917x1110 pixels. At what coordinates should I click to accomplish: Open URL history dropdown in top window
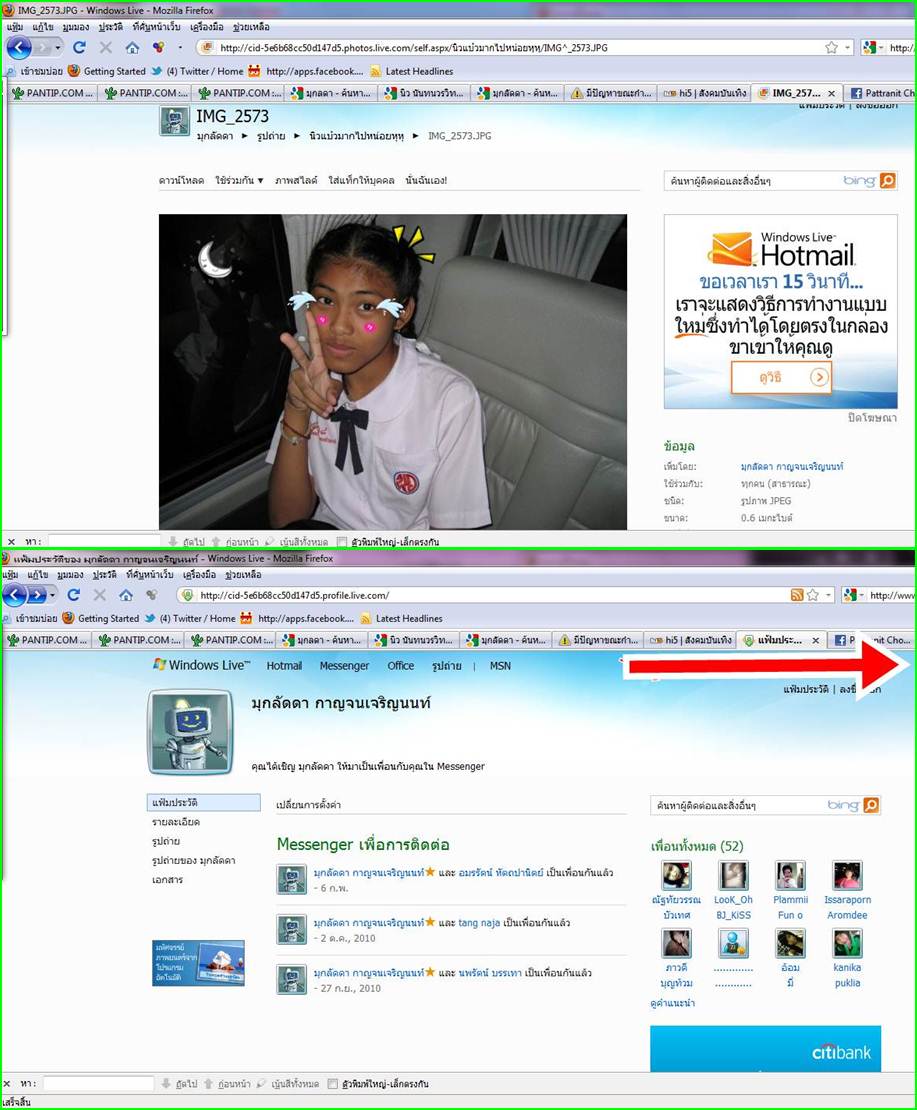coord(848,47)
